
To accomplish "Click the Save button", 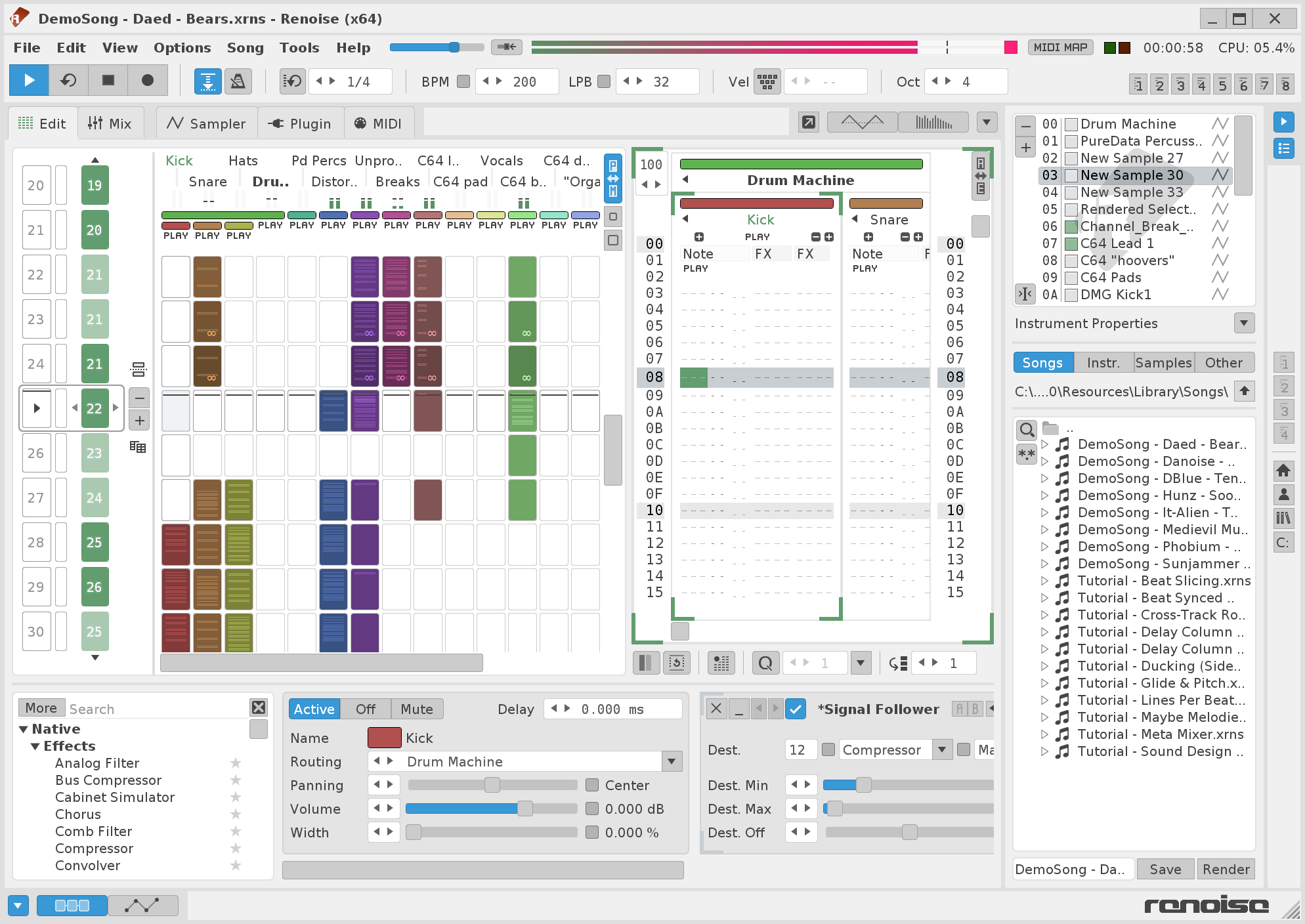I will point(1166,869).
